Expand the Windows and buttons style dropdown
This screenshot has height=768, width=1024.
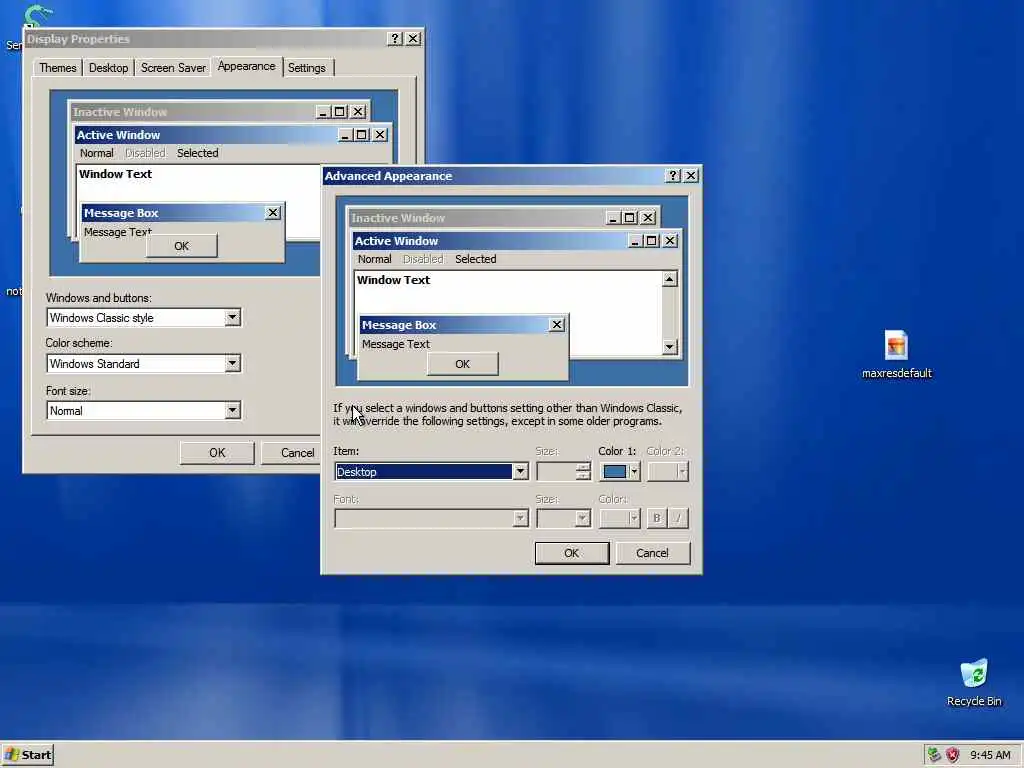232,317
